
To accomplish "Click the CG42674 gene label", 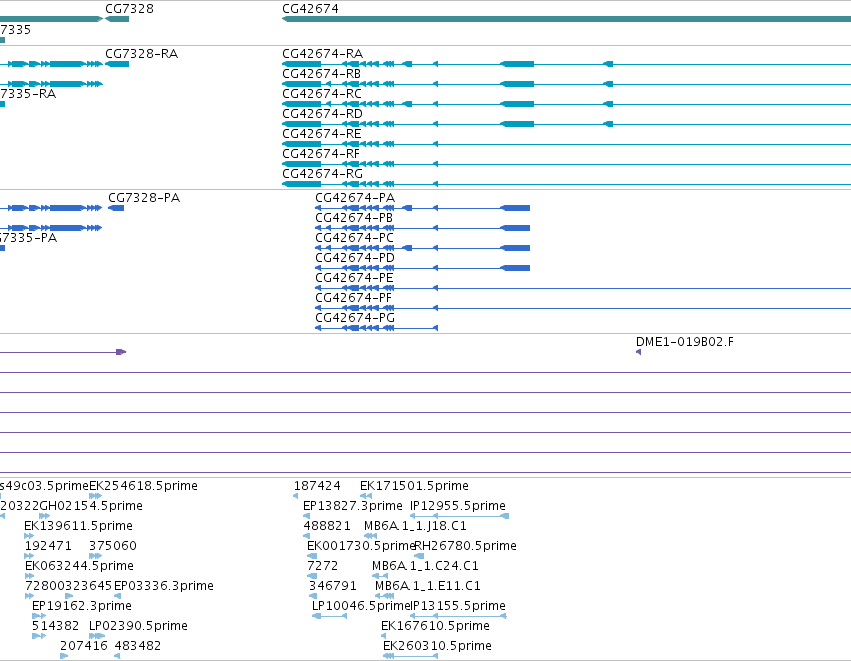I will pos(310,9).
